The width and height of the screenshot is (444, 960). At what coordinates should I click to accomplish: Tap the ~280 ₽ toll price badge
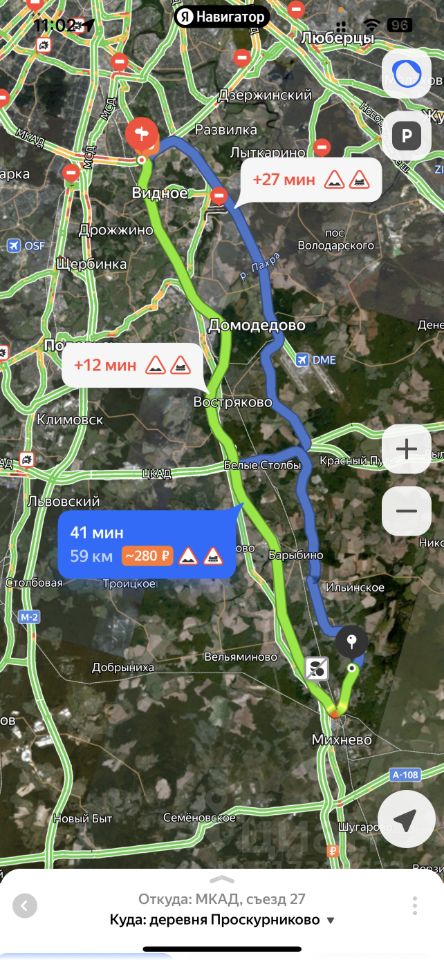pos(148,556)
